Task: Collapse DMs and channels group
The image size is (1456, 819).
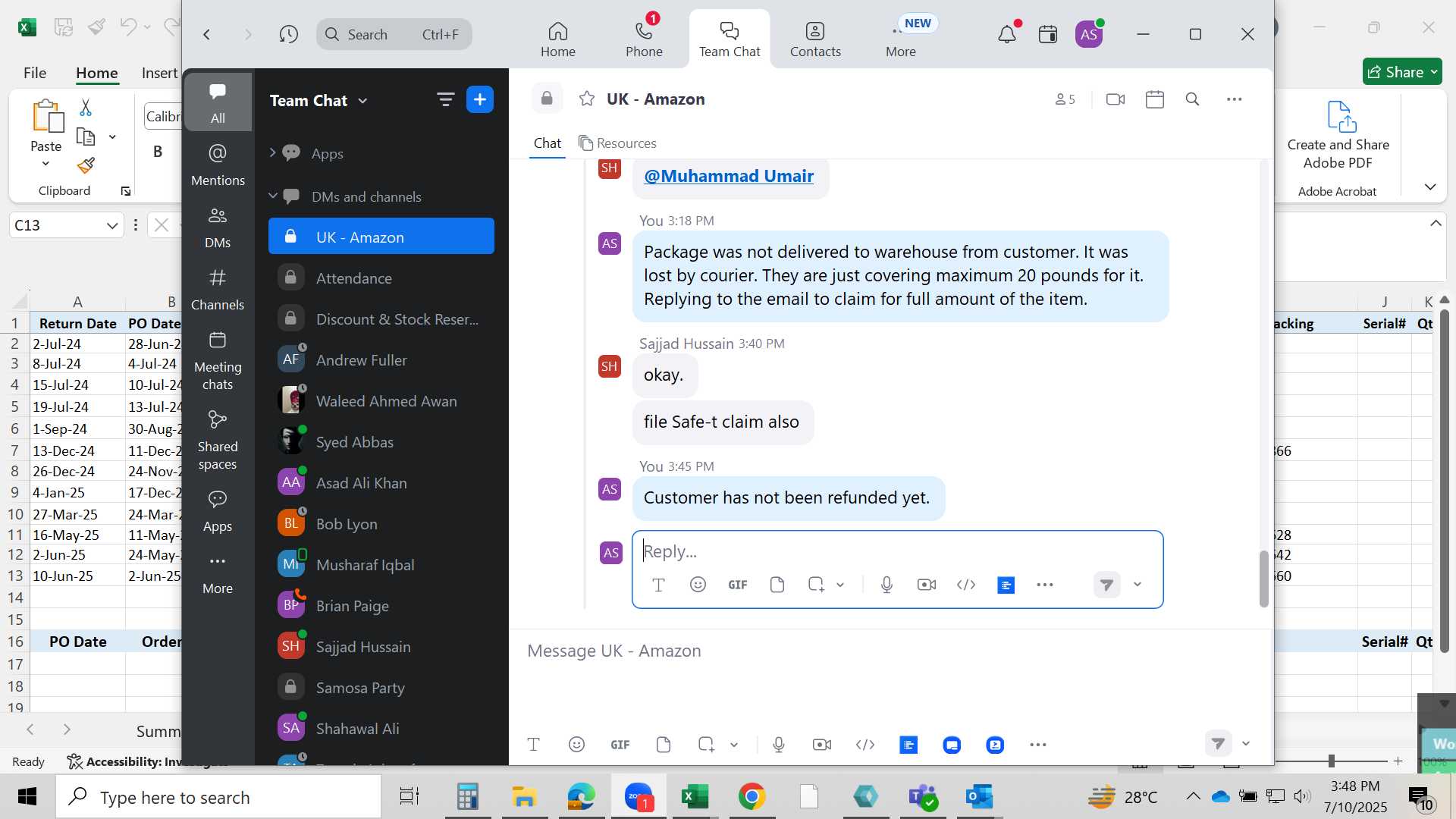Action: tap(273, 196)
